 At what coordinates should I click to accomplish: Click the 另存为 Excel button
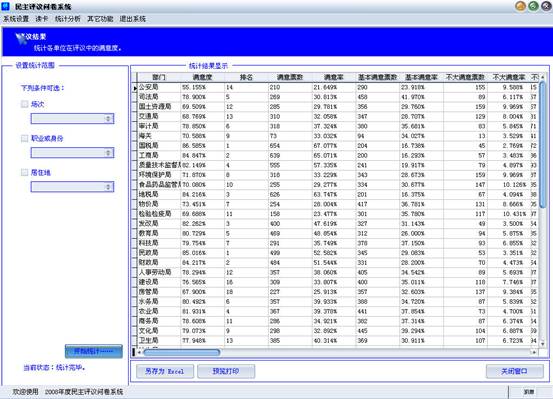point(165,371)
